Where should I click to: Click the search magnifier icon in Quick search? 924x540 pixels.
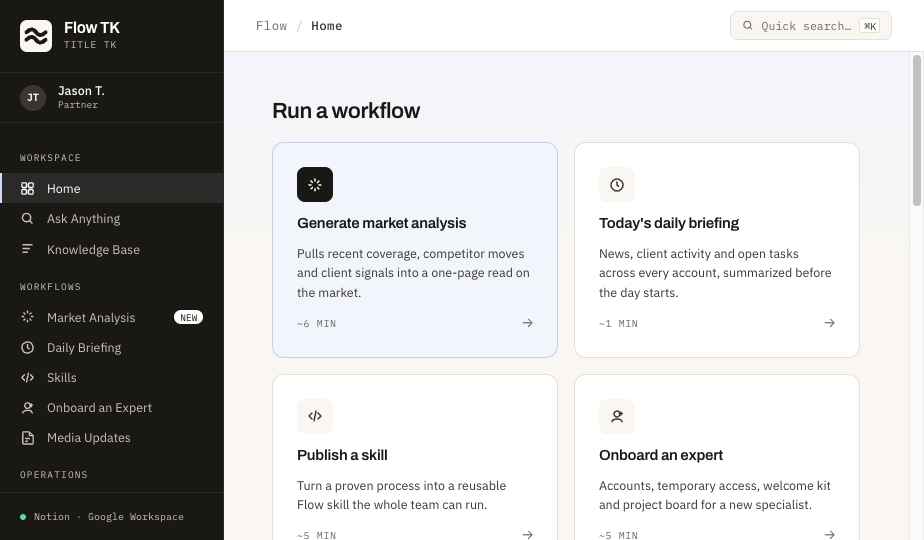pos(747,25)
